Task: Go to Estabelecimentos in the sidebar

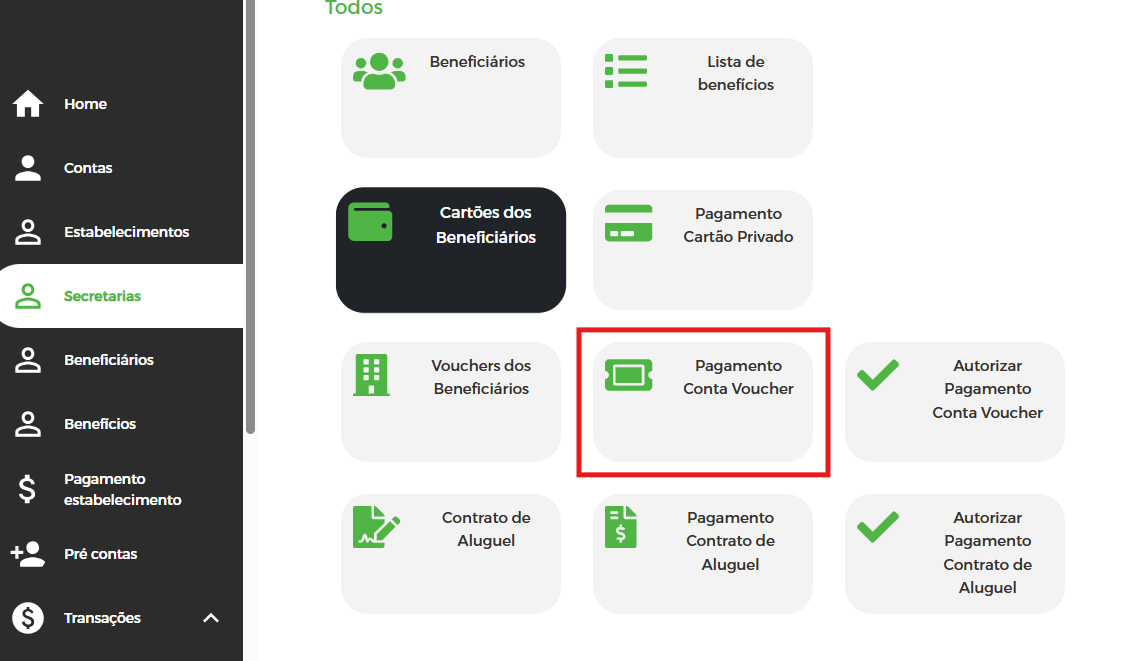Action: (126, 232)
